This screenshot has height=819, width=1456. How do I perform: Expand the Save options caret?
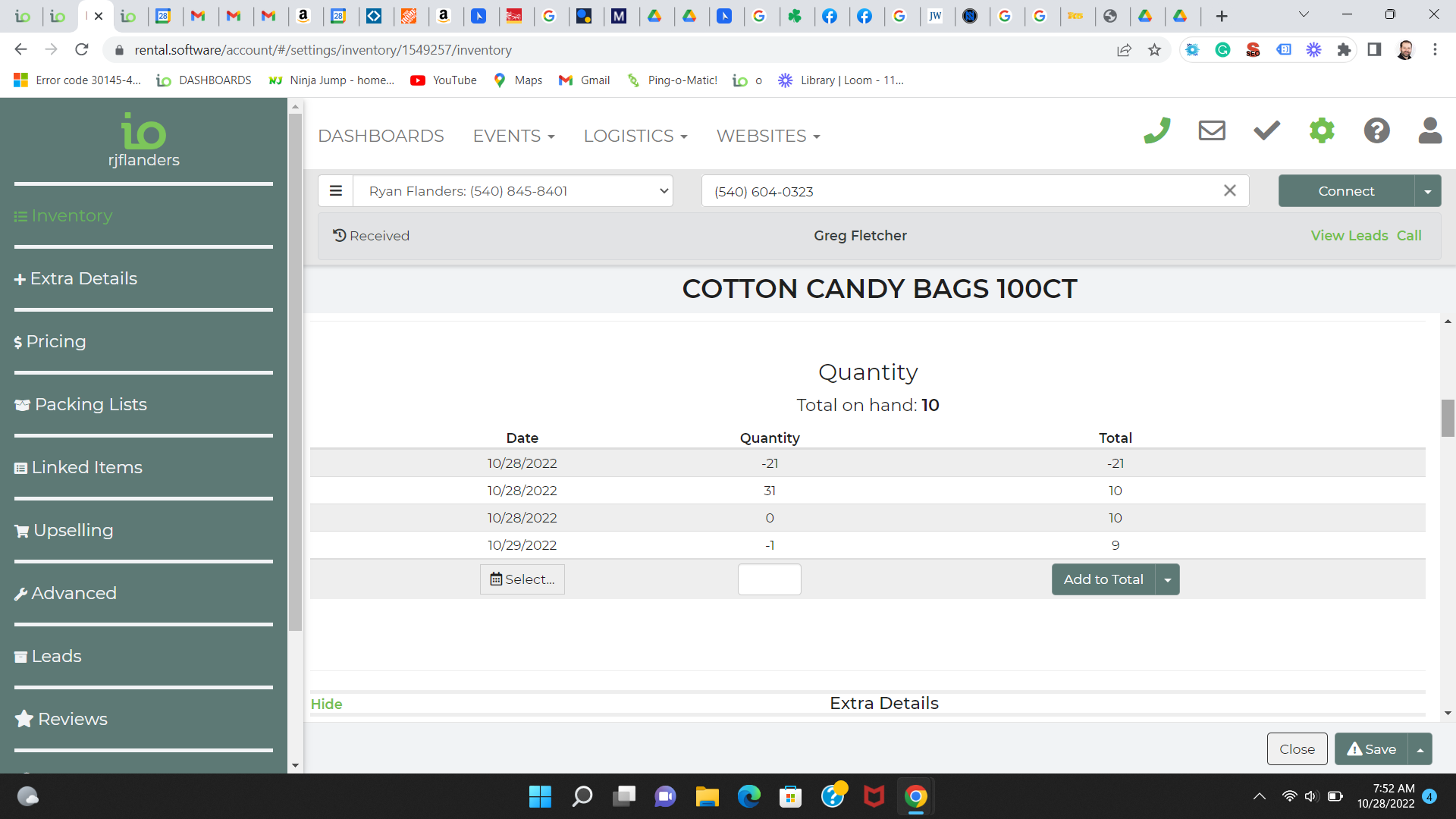coord(1420,749)
